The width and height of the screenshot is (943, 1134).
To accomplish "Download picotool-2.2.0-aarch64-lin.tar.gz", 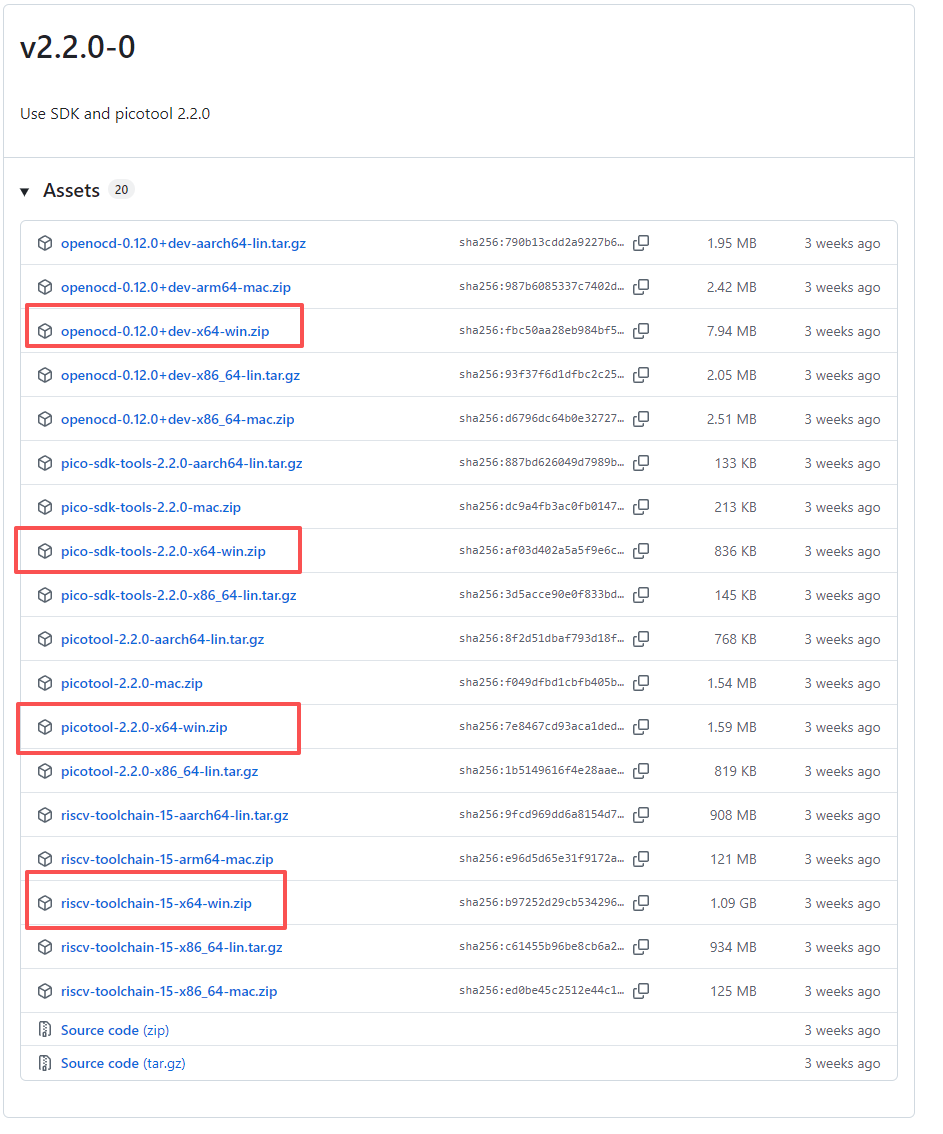I will point(163,639).
